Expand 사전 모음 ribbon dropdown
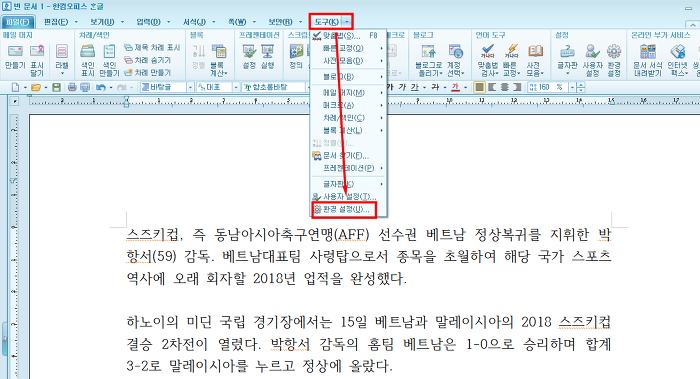This screenshot has height=379, width=700. point(534,69)
